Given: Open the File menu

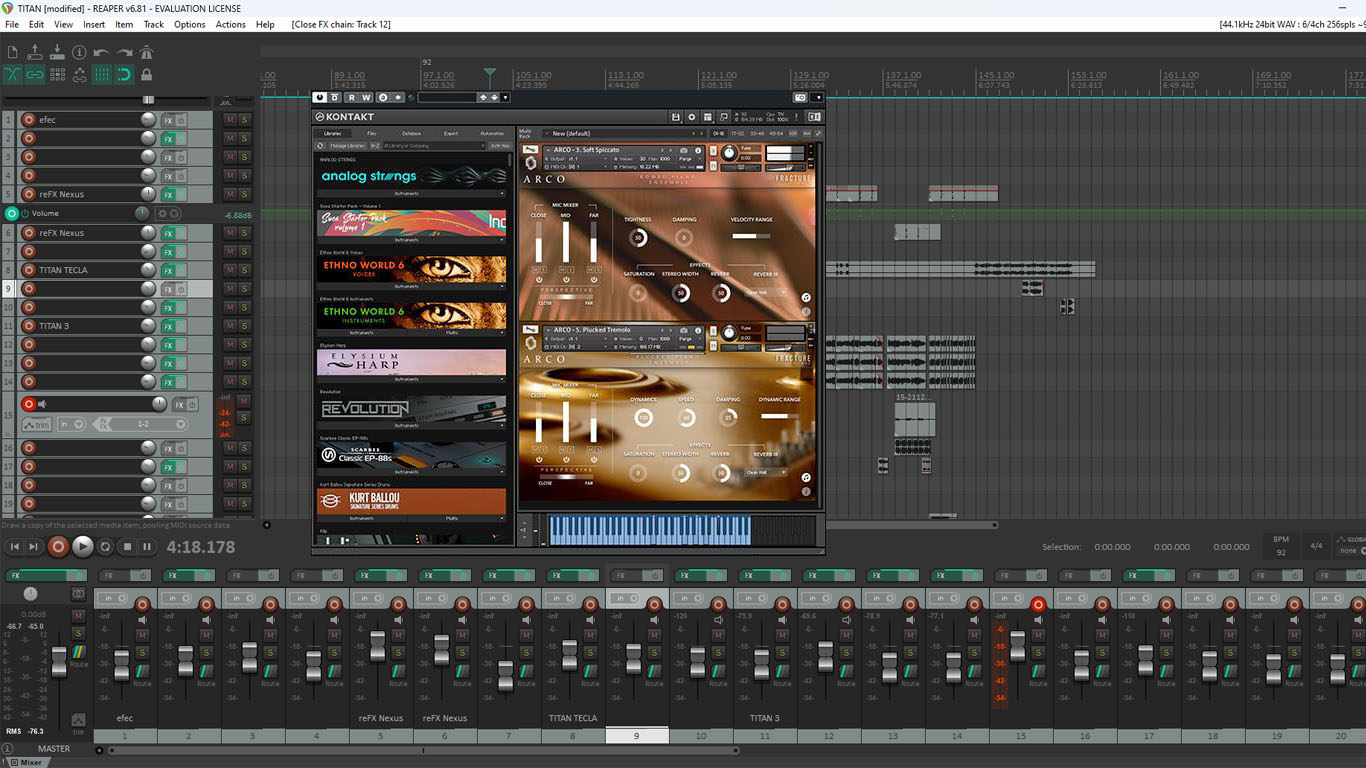Looking at the screenshot, I should click(x=12, y=24).
